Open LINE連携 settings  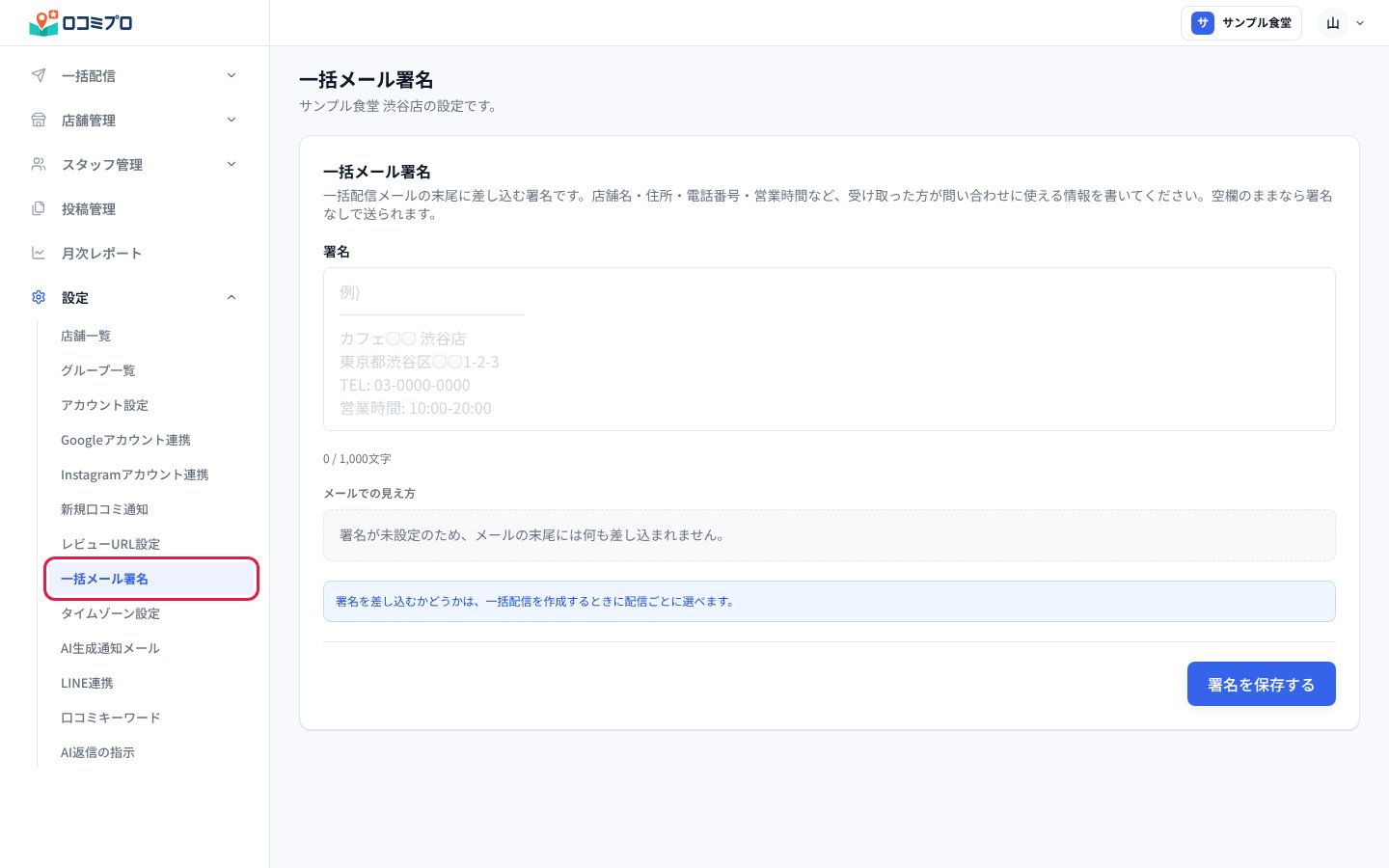[87, 683]
